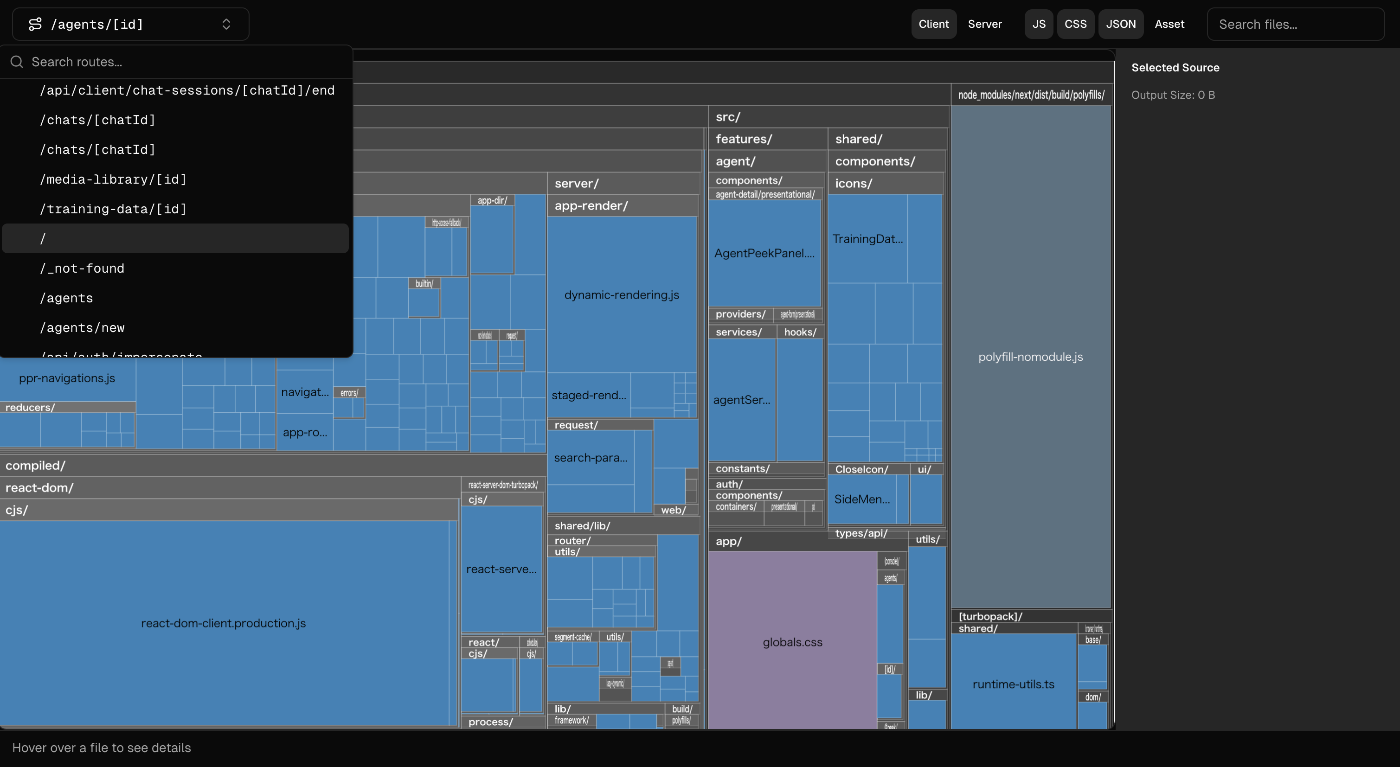The height and width of the screenshot is (767, 1400).
Task: Select the app-ro... block
Action: pyautogui.click(x=305, y=432)
